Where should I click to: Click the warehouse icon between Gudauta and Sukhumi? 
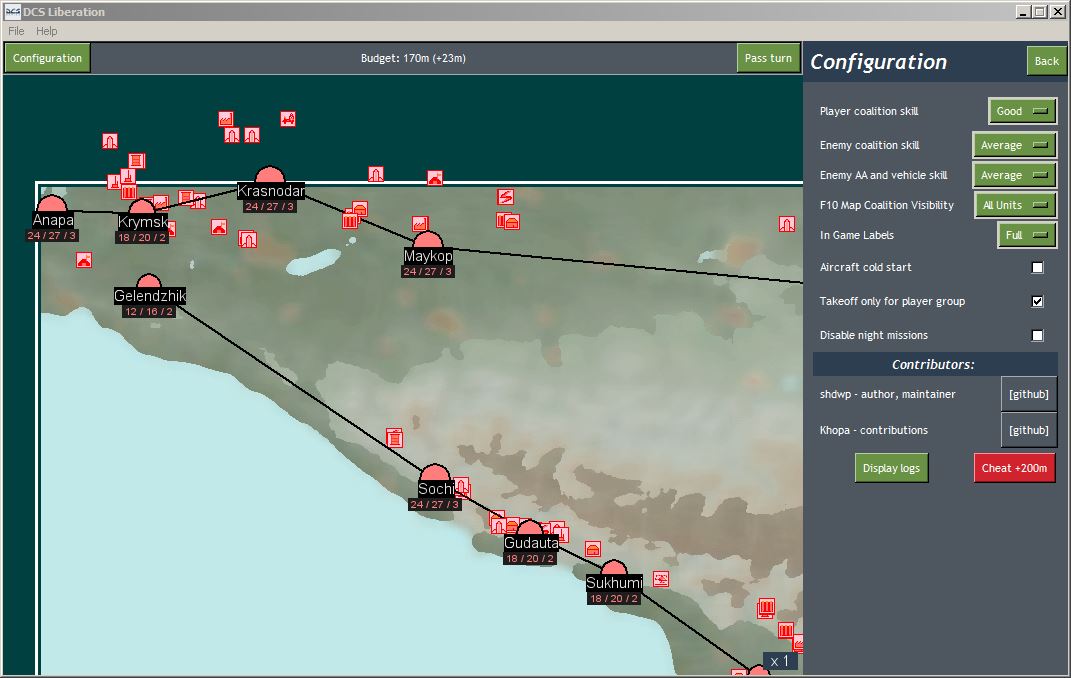point(593,549)
